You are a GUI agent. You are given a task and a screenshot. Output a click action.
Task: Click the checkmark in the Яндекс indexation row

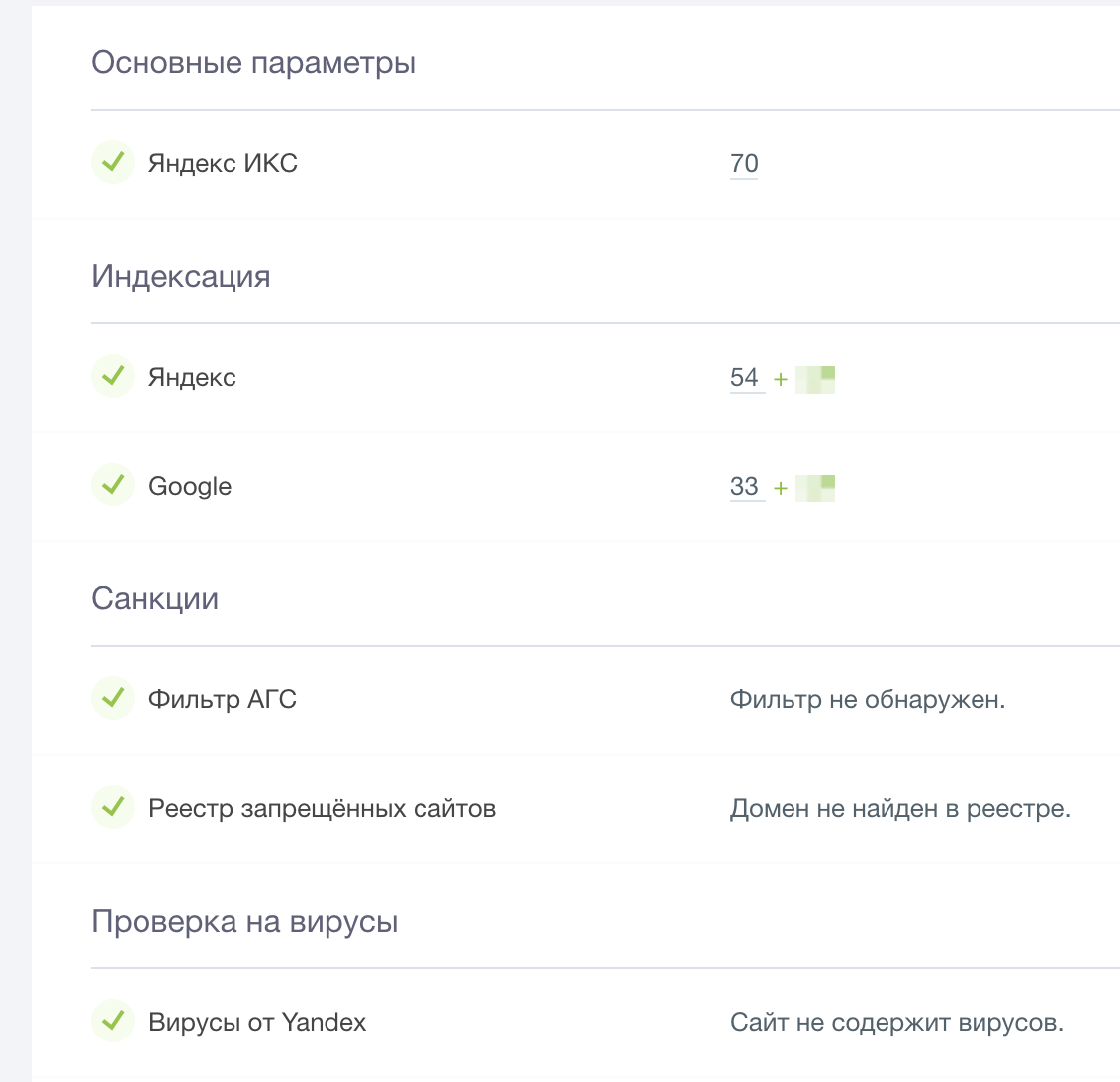coord(113,376)
